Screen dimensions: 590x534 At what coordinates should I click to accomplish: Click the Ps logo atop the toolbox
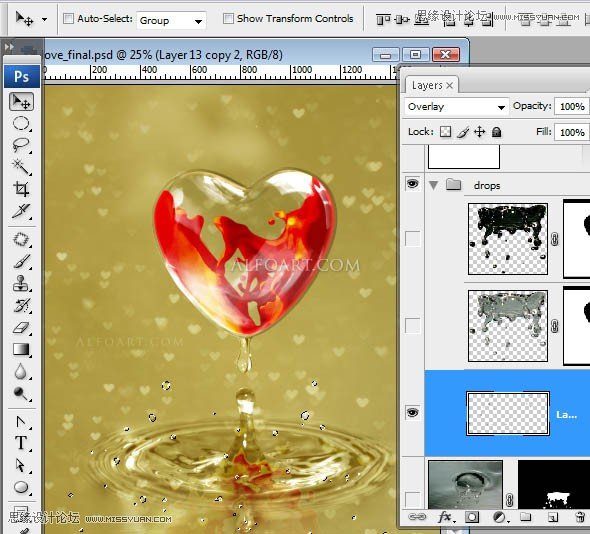(x=22, y=76)
